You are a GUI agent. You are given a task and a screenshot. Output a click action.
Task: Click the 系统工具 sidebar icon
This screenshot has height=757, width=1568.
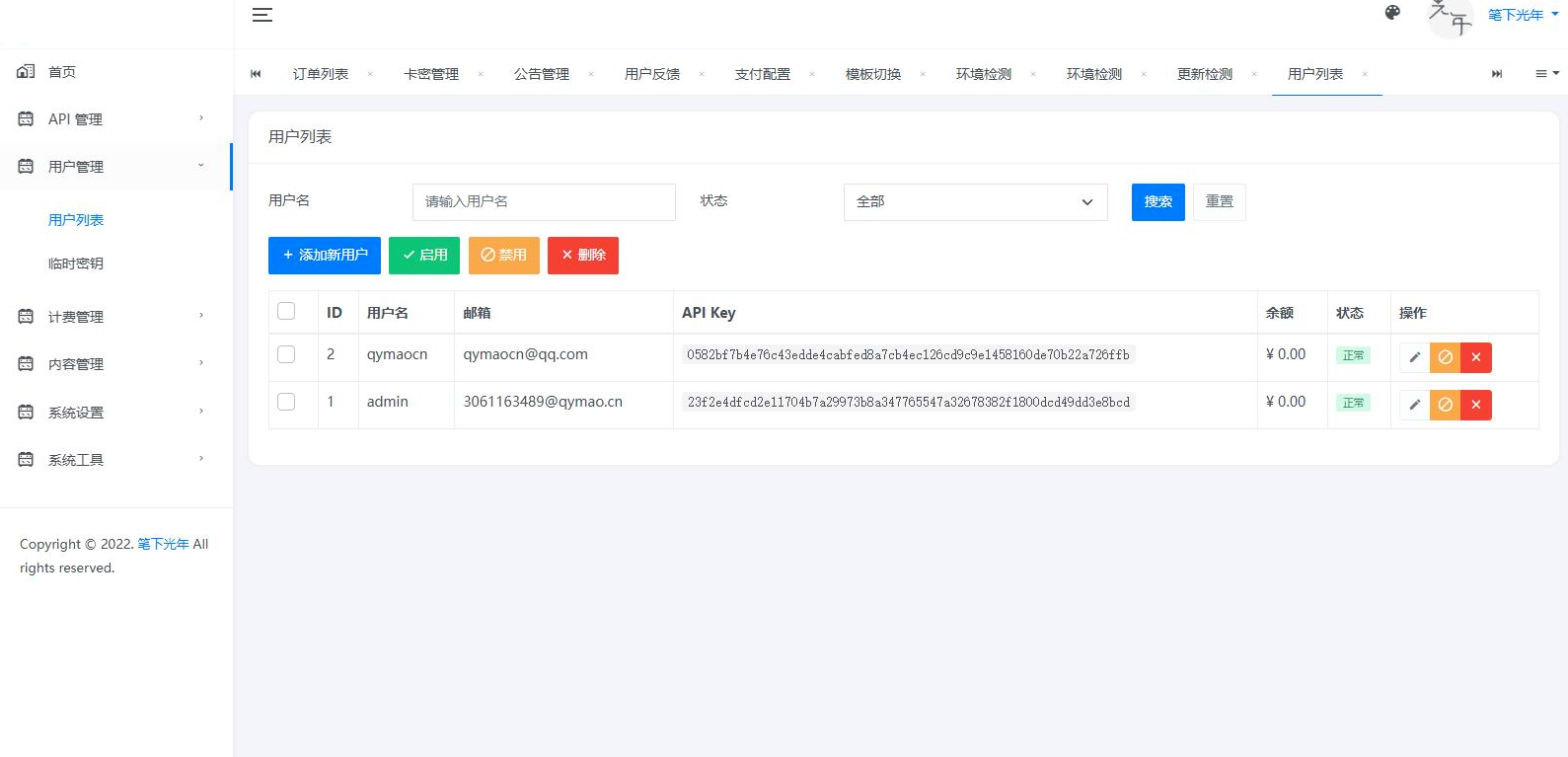[x=26, y=459]
